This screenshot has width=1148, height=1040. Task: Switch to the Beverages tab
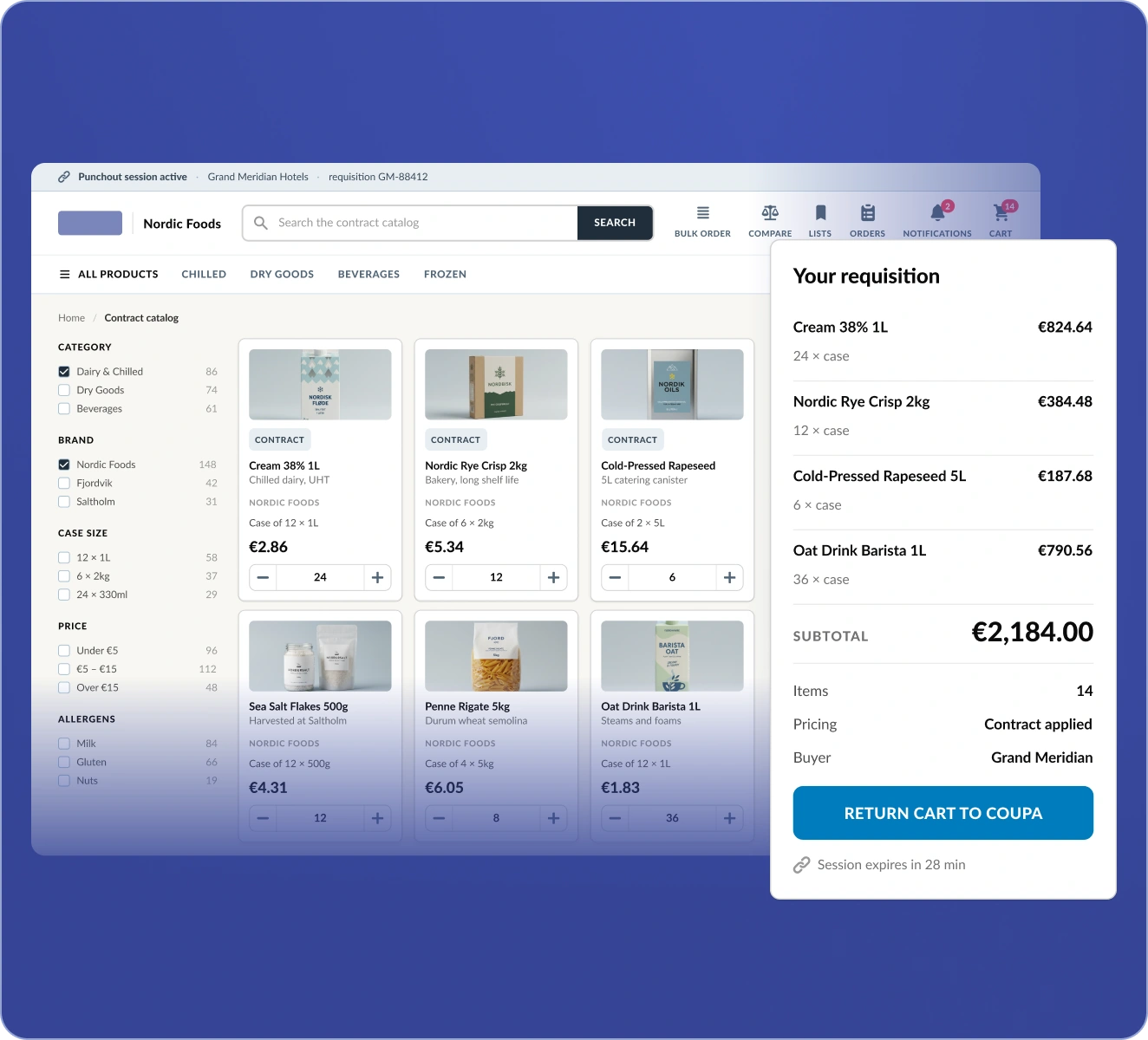[x=369, y=274]
